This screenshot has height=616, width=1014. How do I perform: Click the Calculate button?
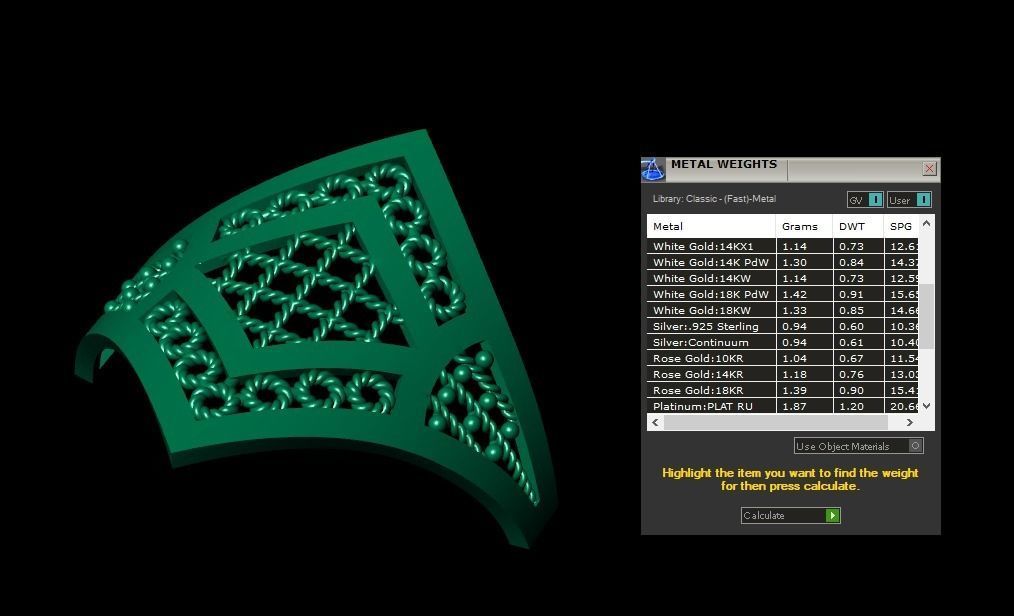790,515
